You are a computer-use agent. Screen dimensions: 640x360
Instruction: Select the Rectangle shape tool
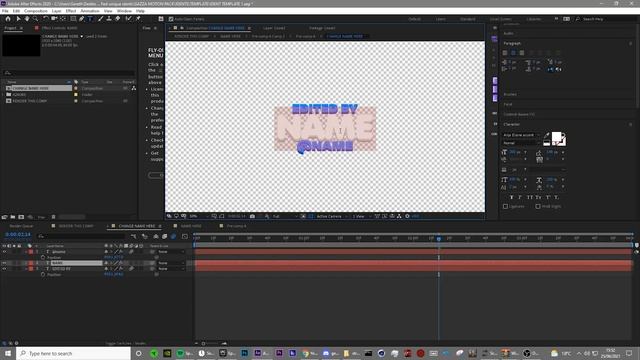pyautogui.click(x=73, y=19)
